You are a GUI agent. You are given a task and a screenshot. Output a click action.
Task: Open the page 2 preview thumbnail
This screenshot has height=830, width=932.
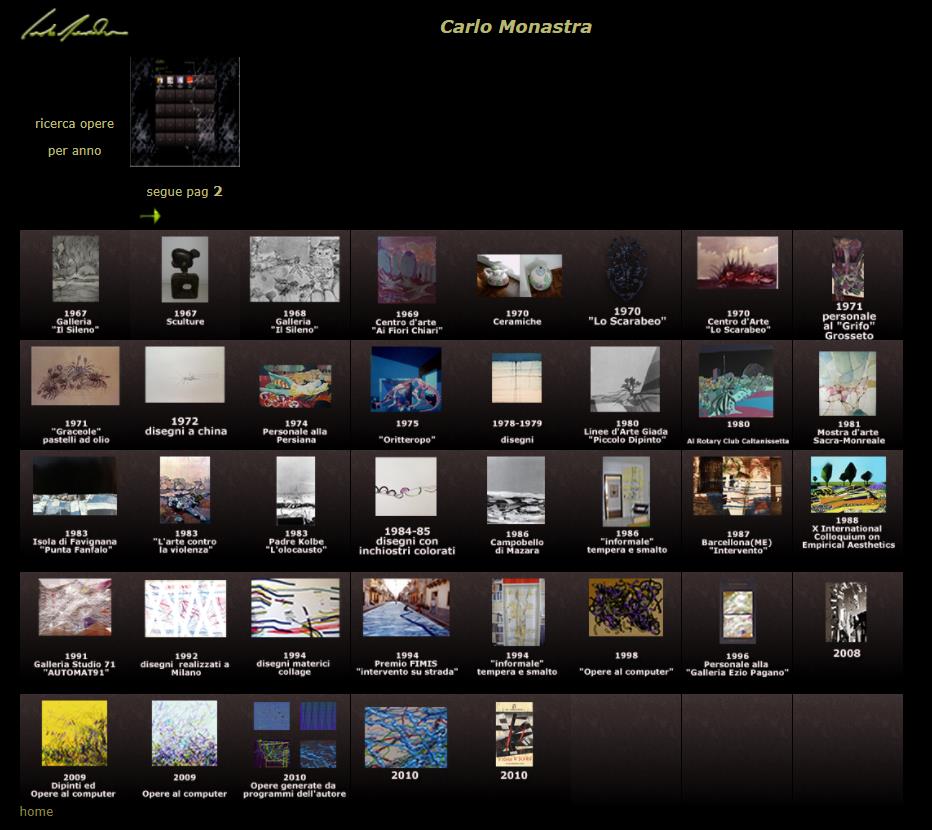click(x=185, y=112)
